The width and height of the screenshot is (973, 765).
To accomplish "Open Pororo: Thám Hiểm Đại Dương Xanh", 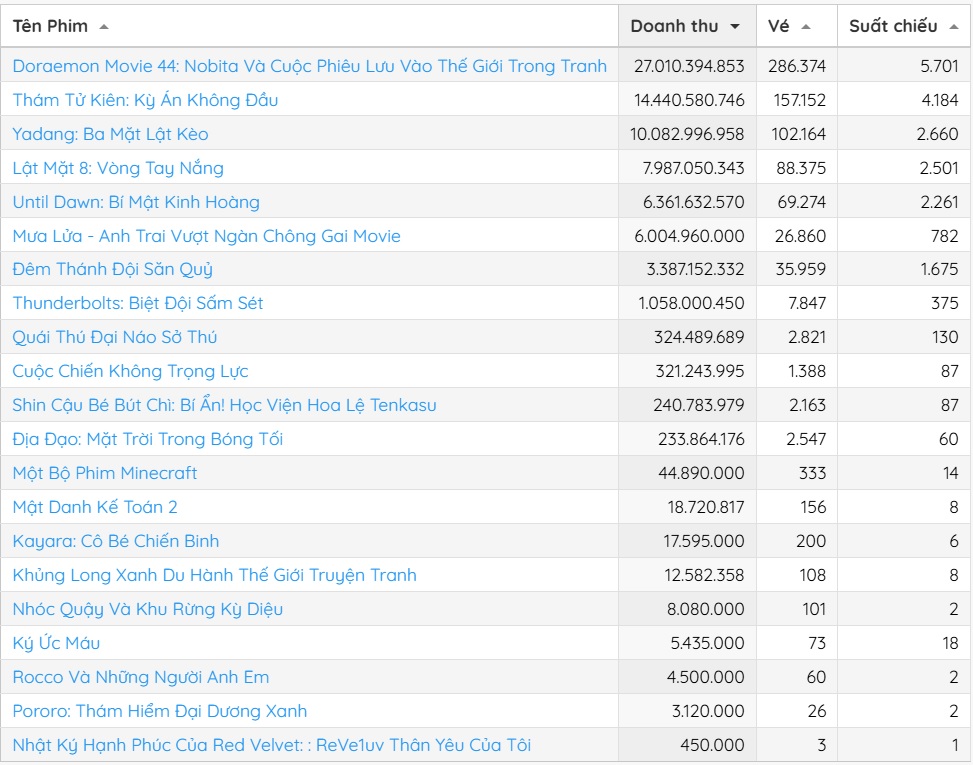I will click(159, 711).
